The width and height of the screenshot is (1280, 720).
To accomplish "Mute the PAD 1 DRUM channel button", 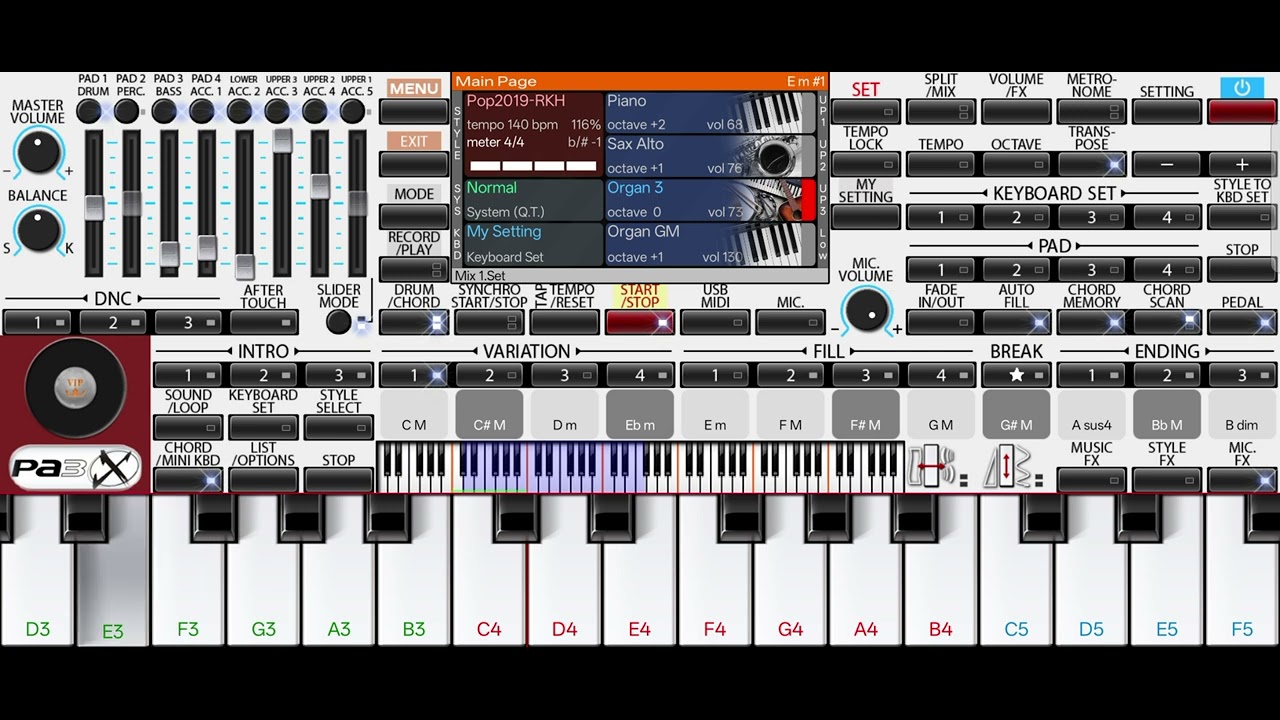I will (x=89, y=111).
